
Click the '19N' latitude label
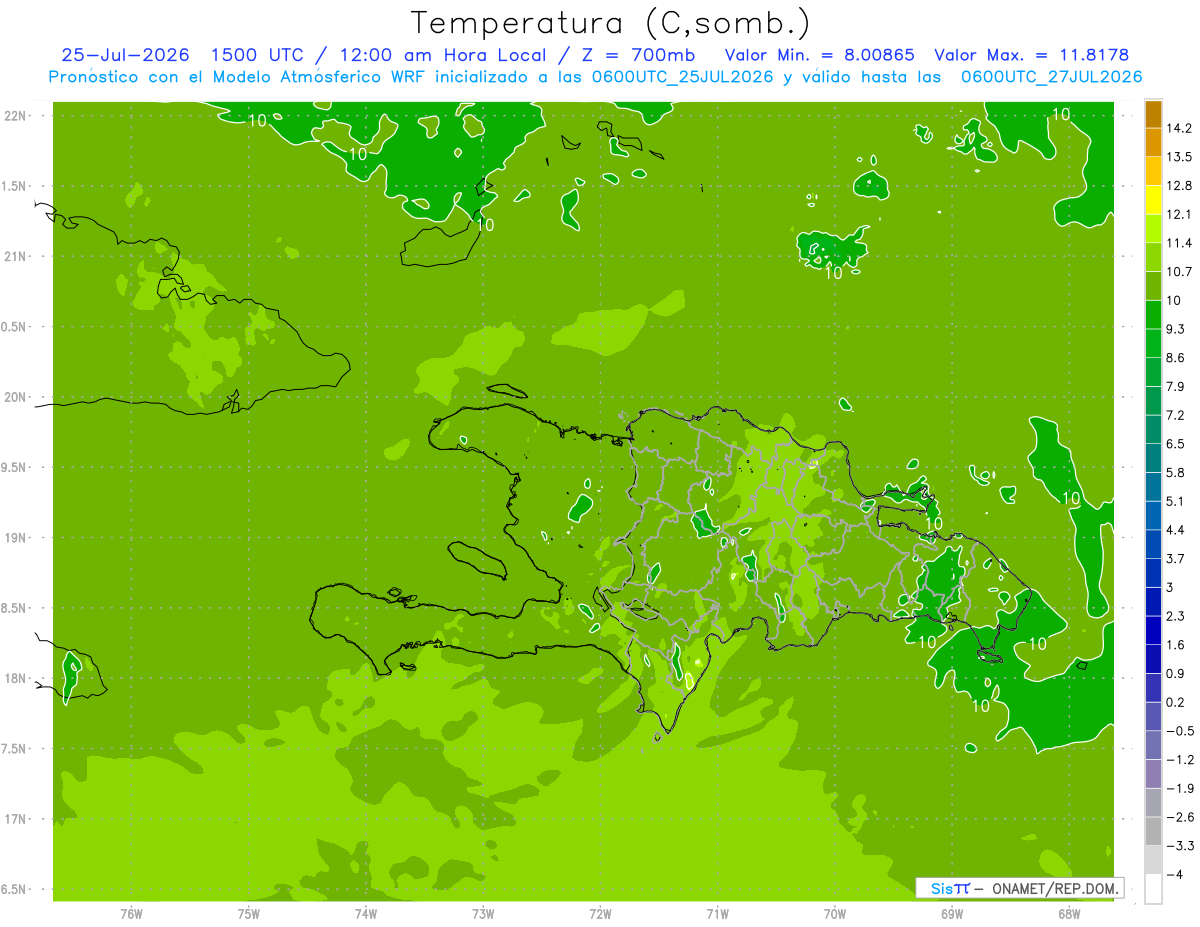point(16,538)
